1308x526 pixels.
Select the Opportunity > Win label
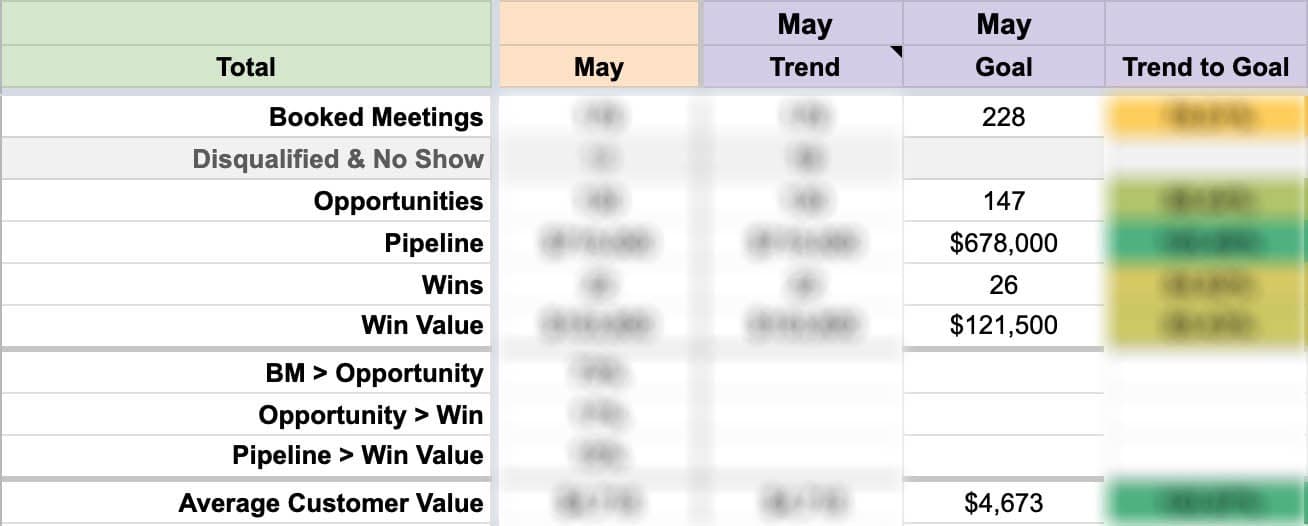point(371,415)
